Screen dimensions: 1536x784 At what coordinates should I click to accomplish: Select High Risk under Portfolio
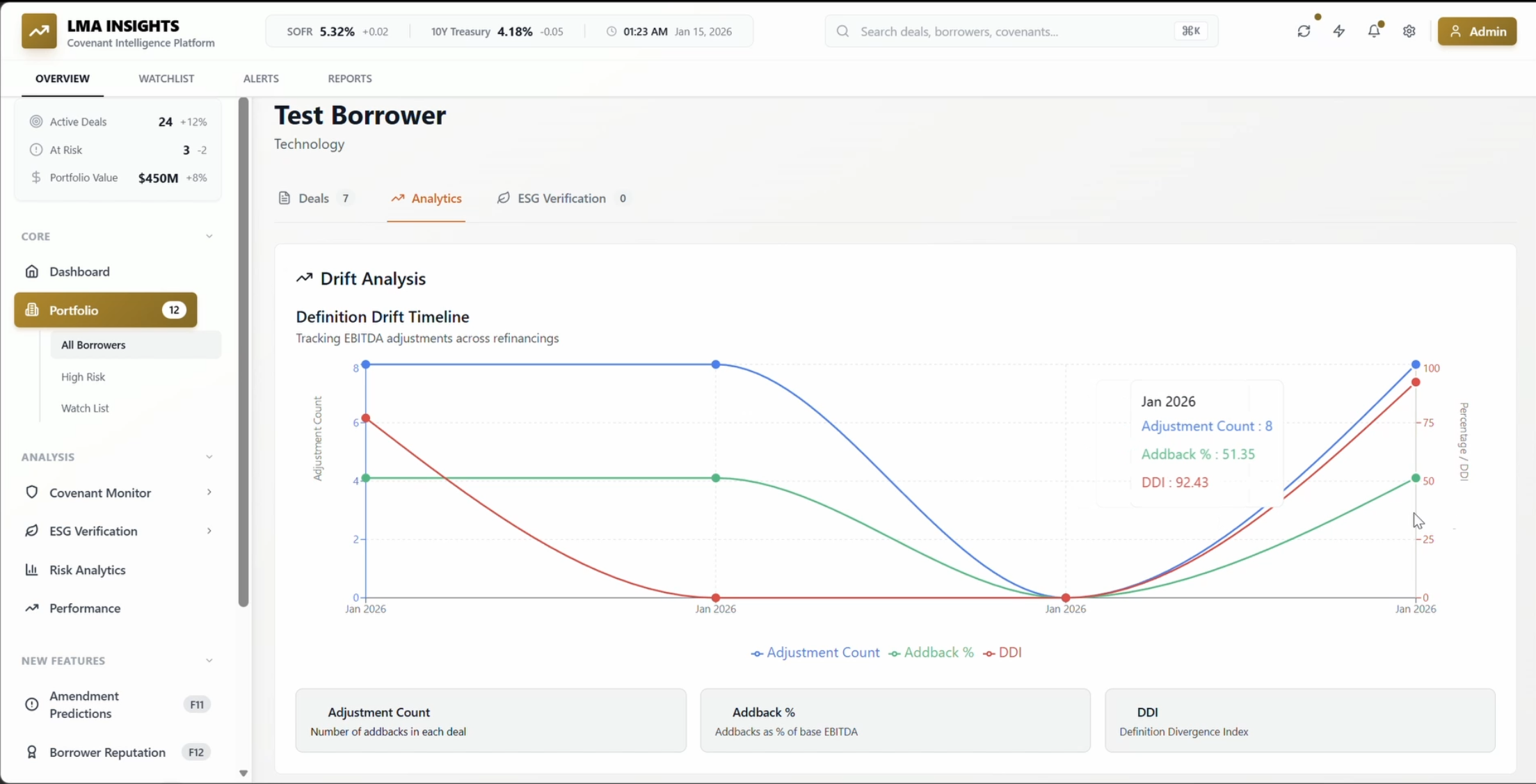tap(83, 376)
